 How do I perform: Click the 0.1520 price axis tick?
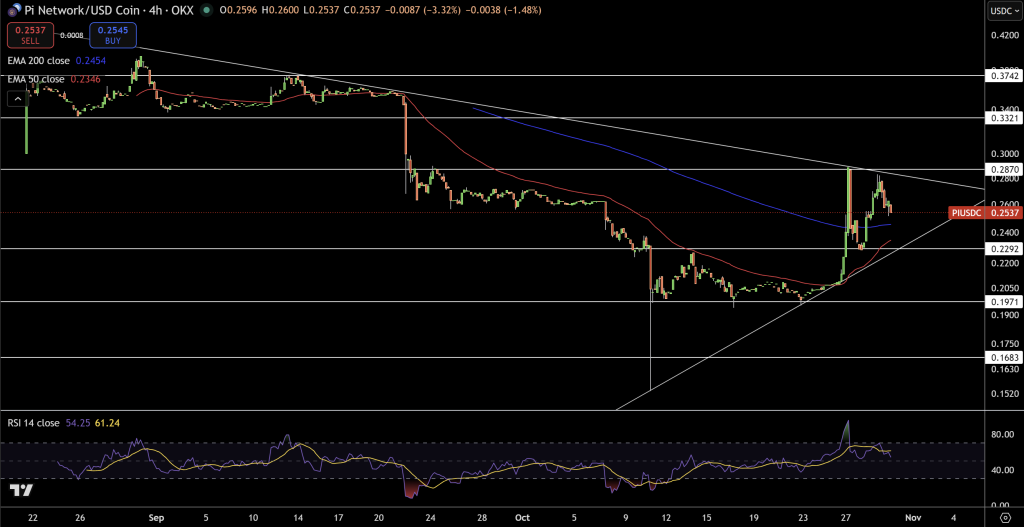point(1003,394)
